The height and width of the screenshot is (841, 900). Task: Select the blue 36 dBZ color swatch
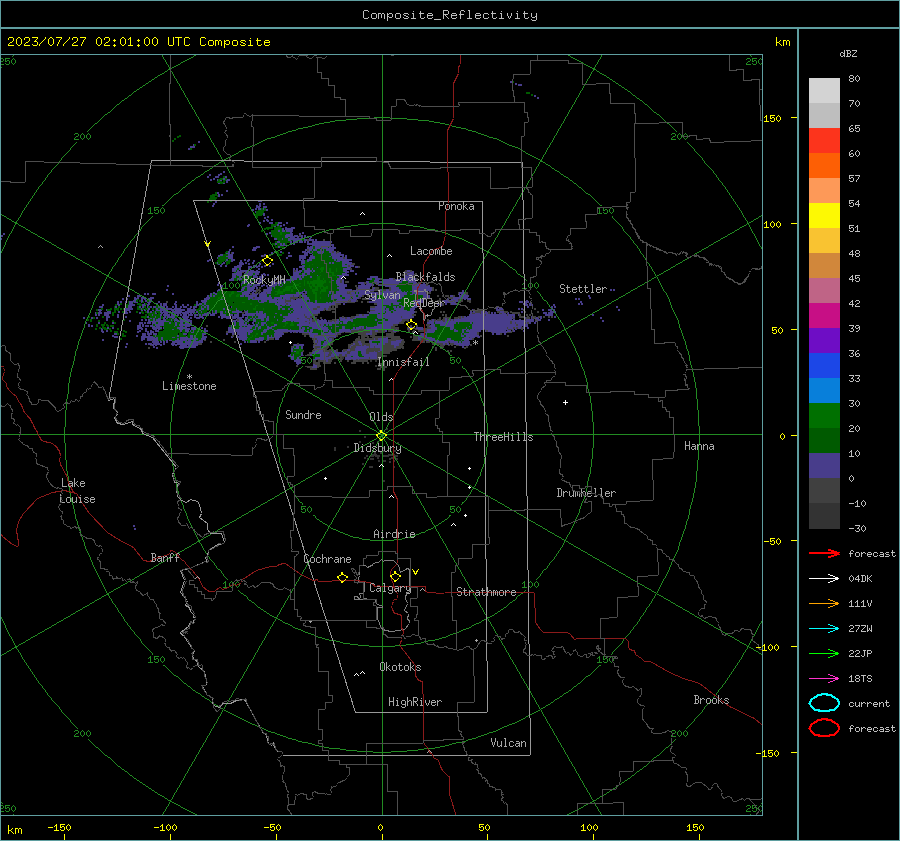click(824, 365)
